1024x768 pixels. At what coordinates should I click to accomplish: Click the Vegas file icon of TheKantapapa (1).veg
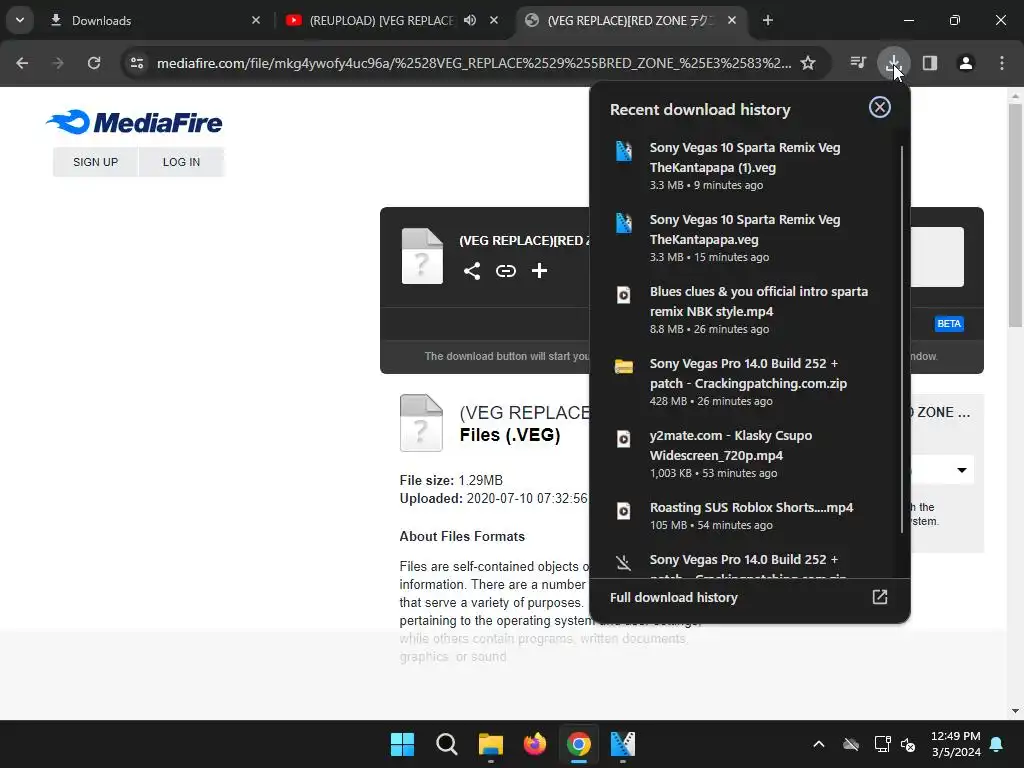(624, 151)
